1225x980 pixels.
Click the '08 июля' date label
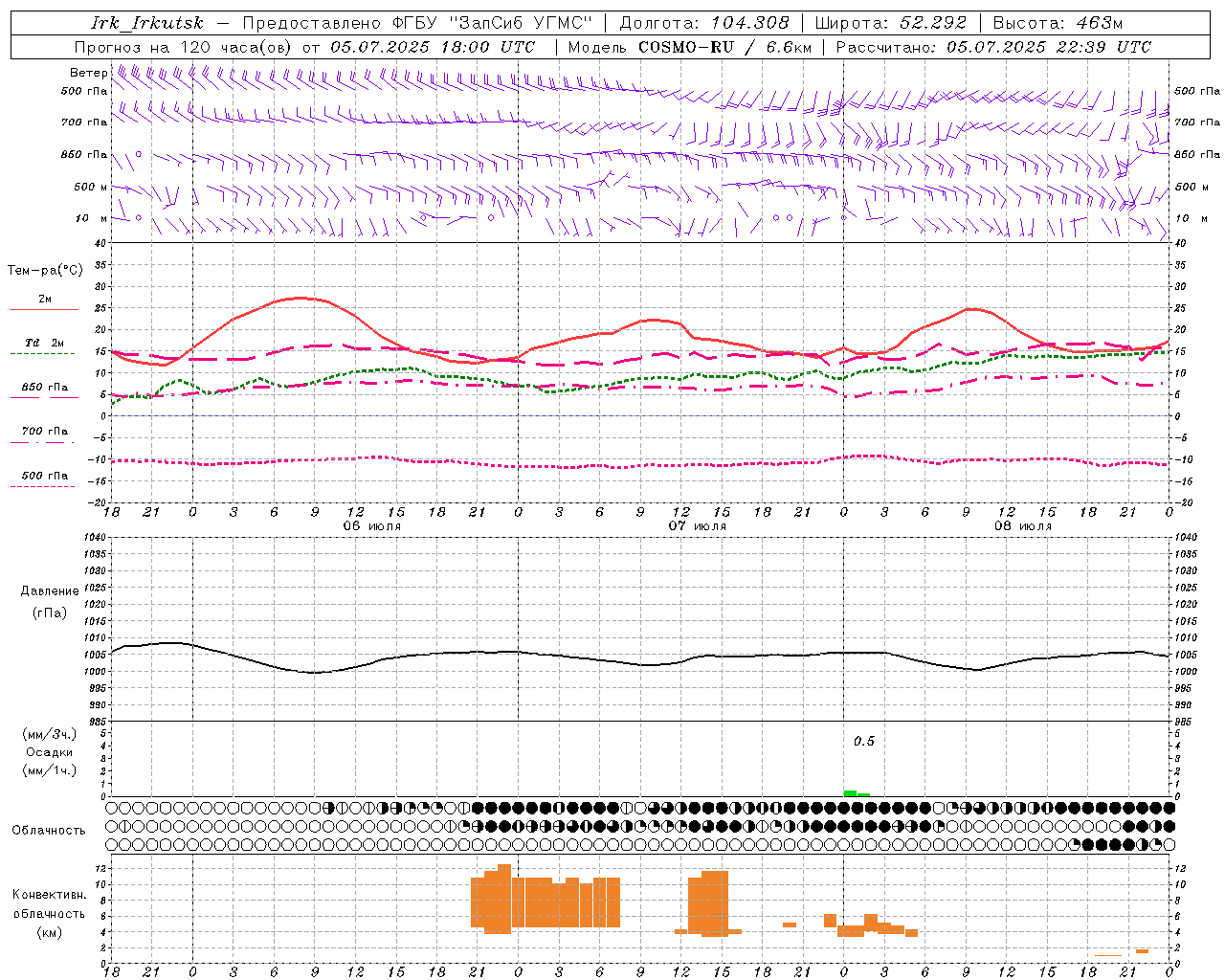pos(1023,526)
